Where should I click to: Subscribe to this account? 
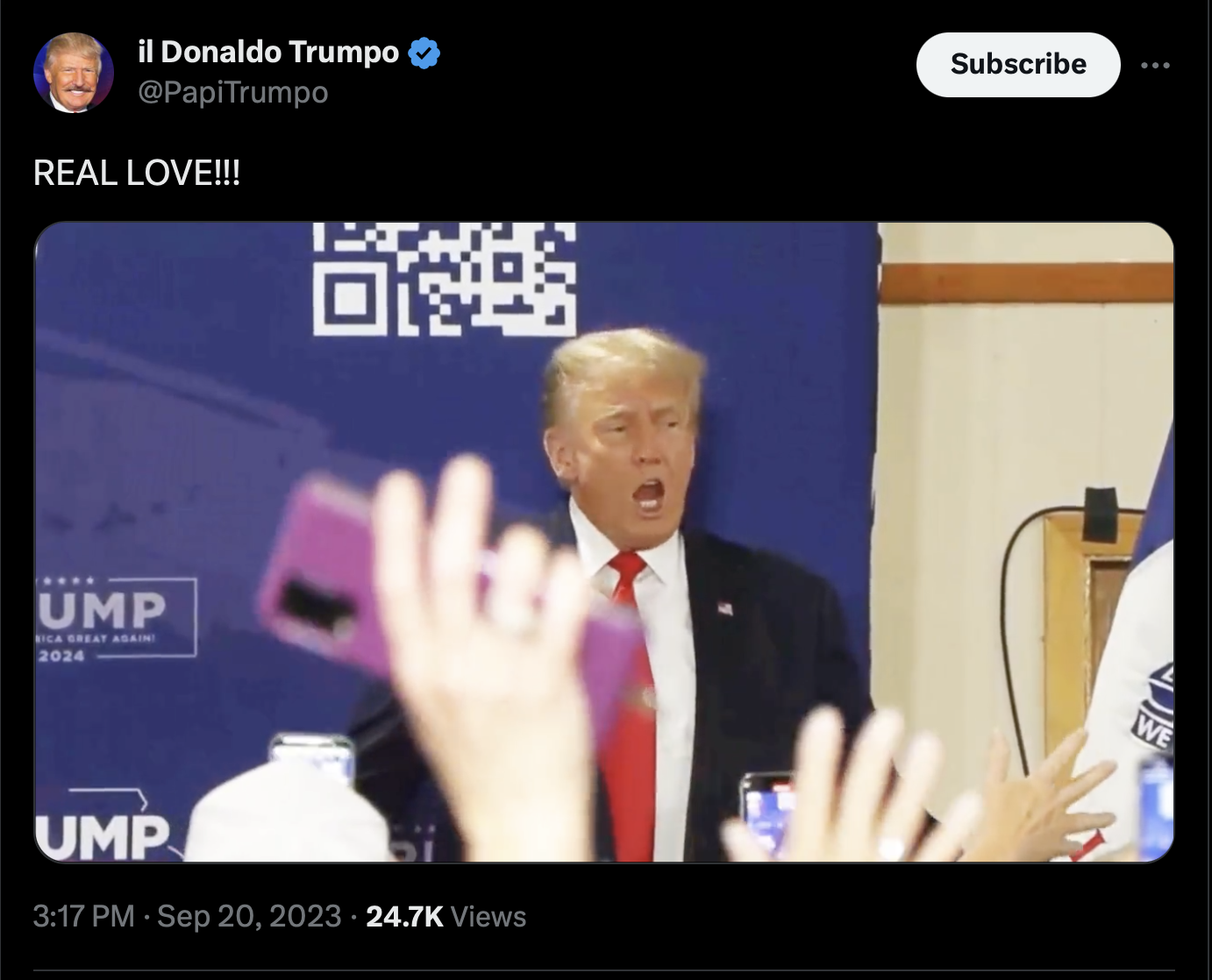1018,64
